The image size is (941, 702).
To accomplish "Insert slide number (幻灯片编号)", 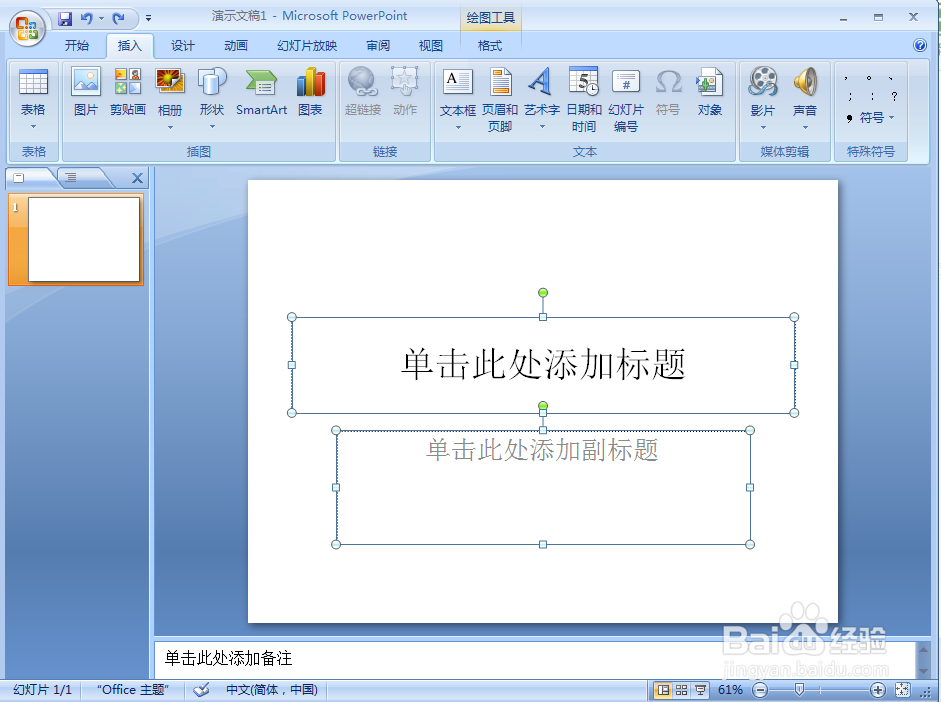I will [626, 99].
